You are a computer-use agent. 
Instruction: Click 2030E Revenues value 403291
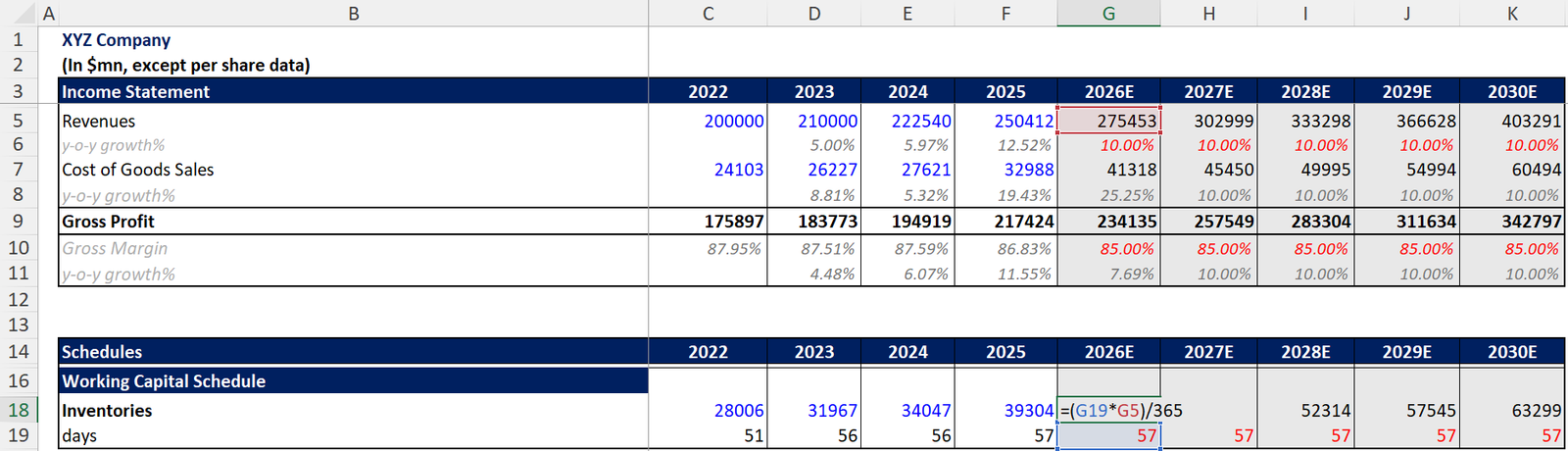click(x=1512, y=121)
